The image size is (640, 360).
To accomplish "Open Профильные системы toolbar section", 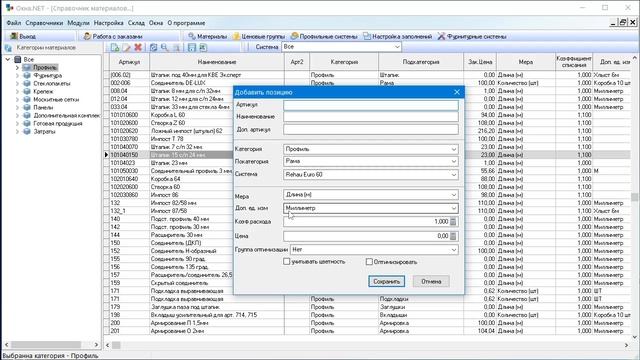I will (324, 36).
